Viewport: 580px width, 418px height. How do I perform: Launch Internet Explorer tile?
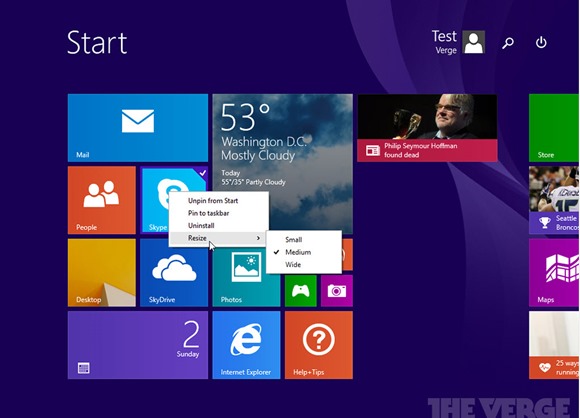246,345
